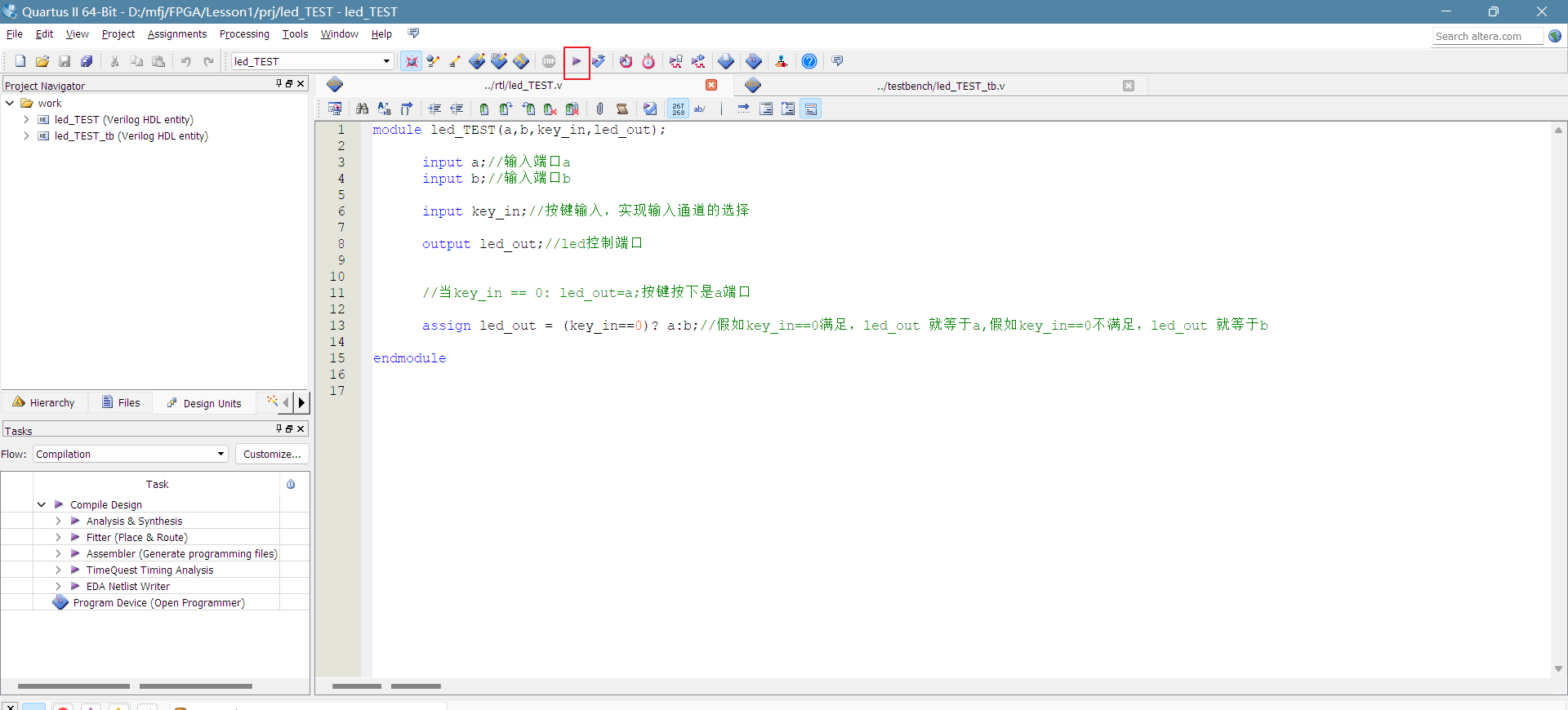Click the Program Device chip icon in Tasks
The height and width of the screenshot is (710, 1568).
[x=60, y=602]
